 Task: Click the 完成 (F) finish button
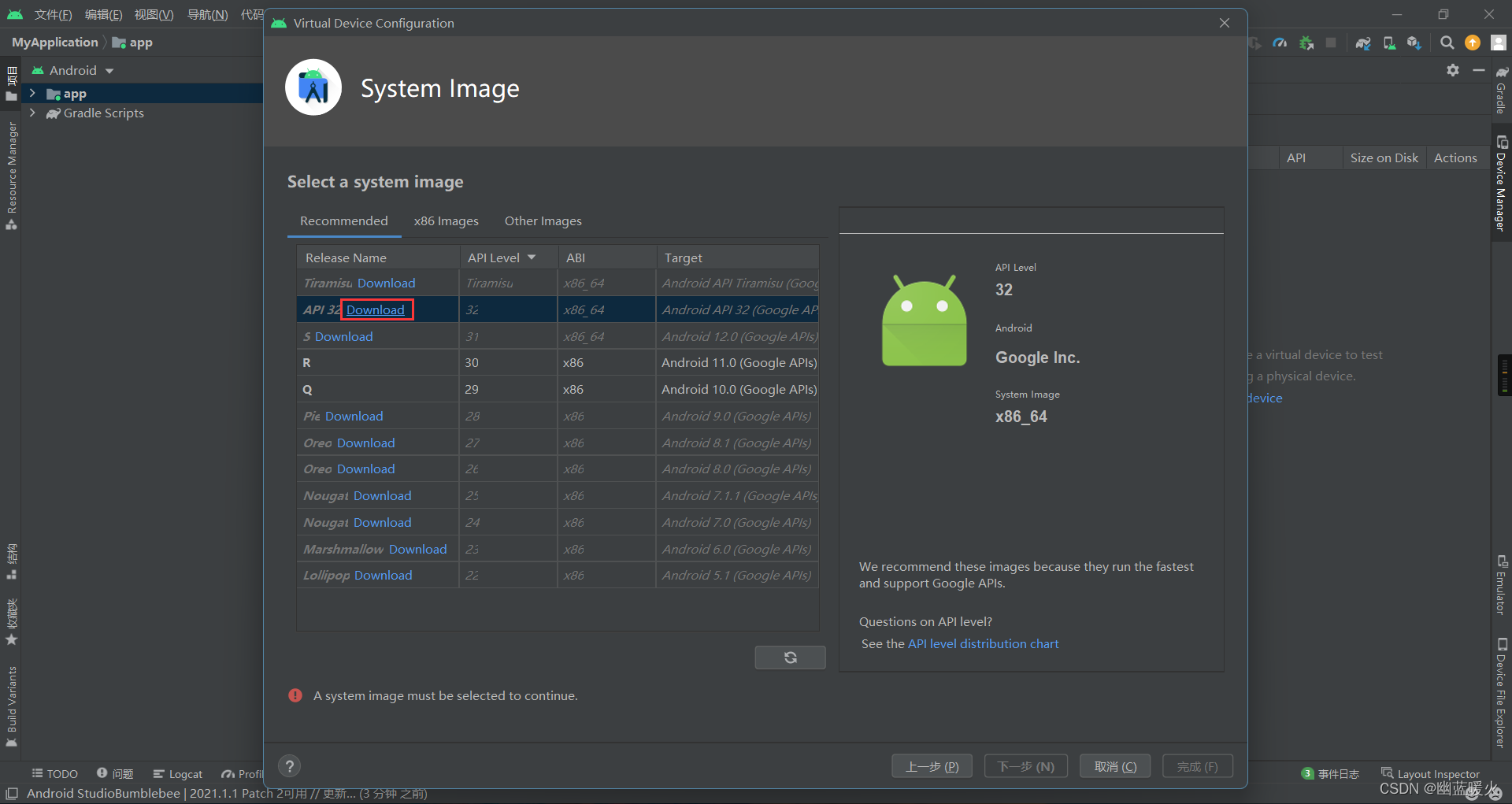[x=1198, y=766]
